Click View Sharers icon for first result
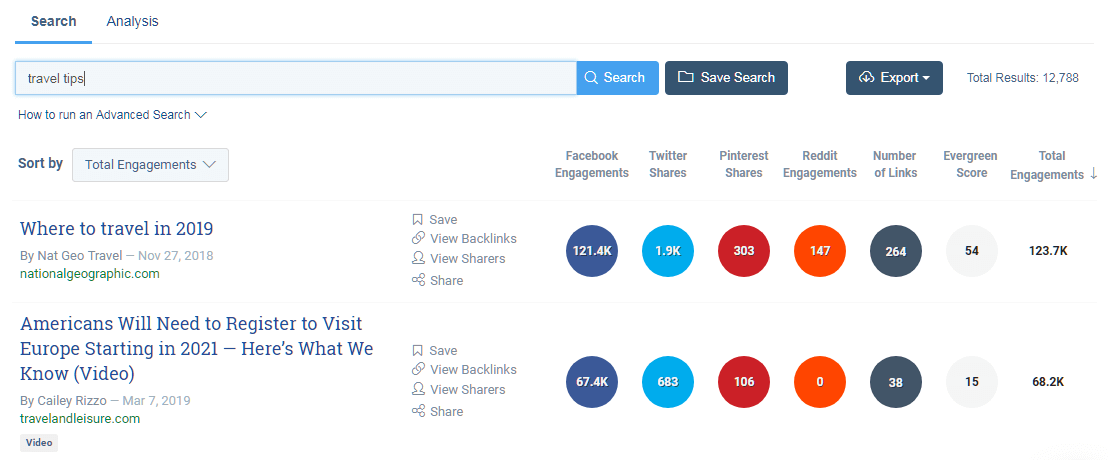This screenshot has height=460, width=1108. [x=418, y=258]
